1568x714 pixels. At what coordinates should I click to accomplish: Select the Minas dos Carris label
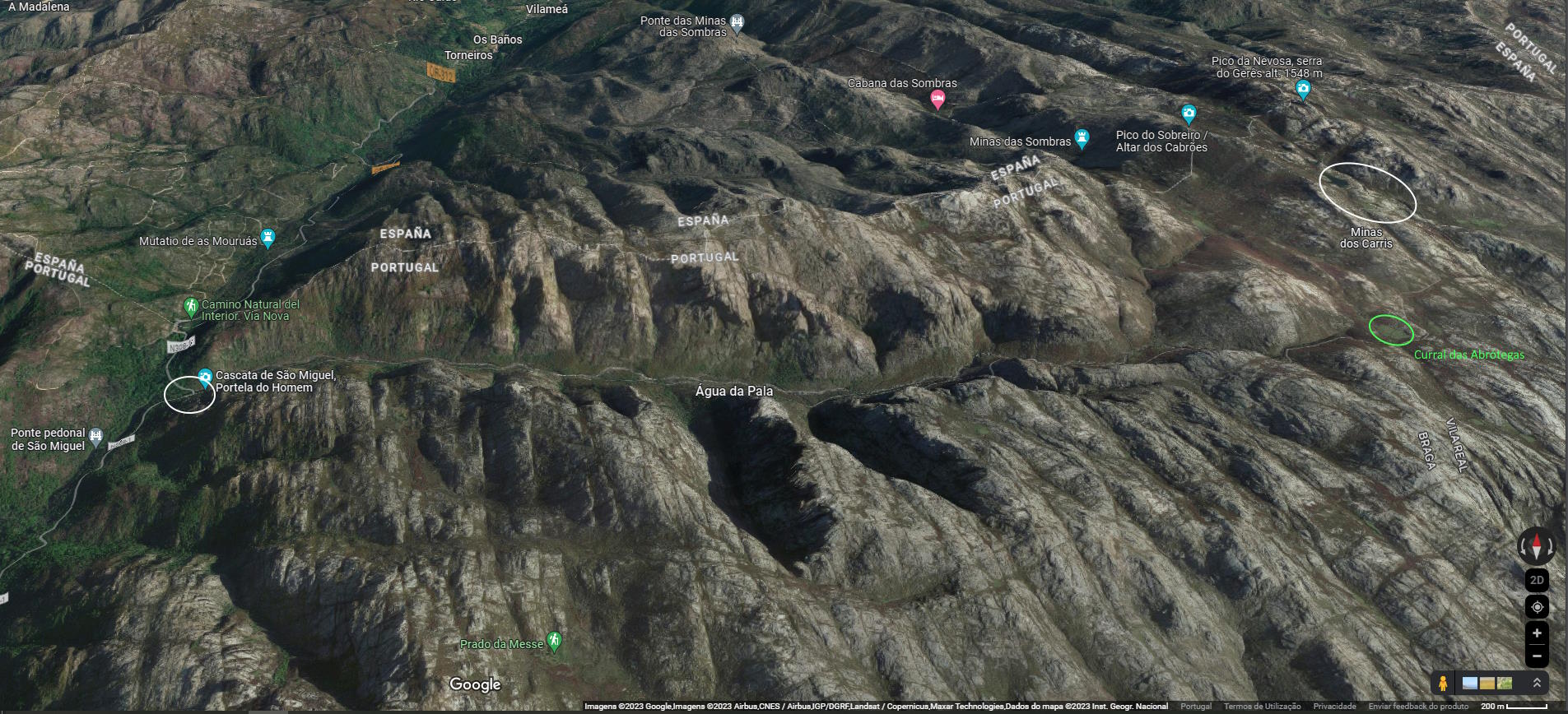click(x=1366, y=238)
